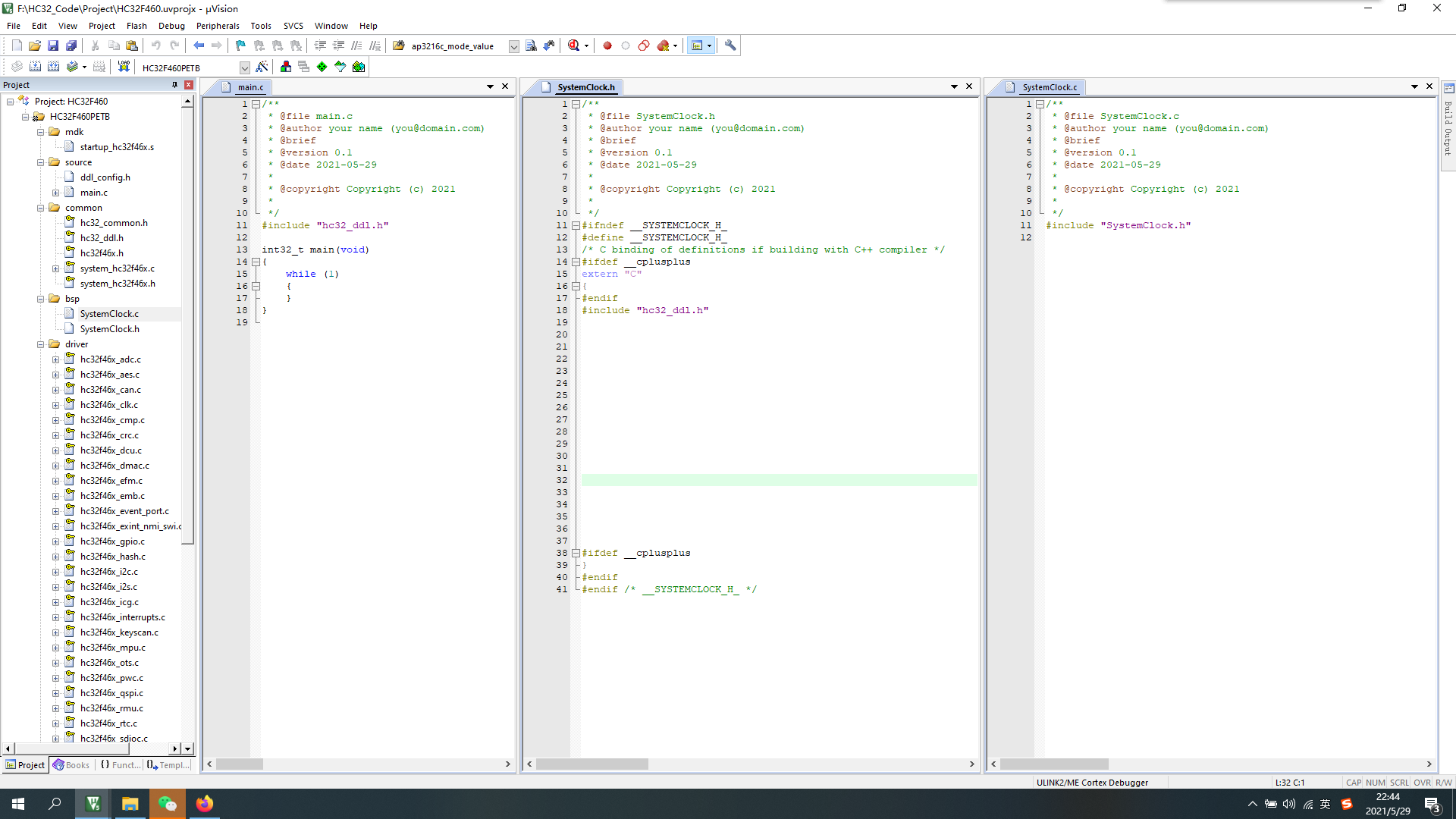This screenshot has width=1456, height=819.
Task: Select SystemClock.h in project tree
Action: pos(109,329)
